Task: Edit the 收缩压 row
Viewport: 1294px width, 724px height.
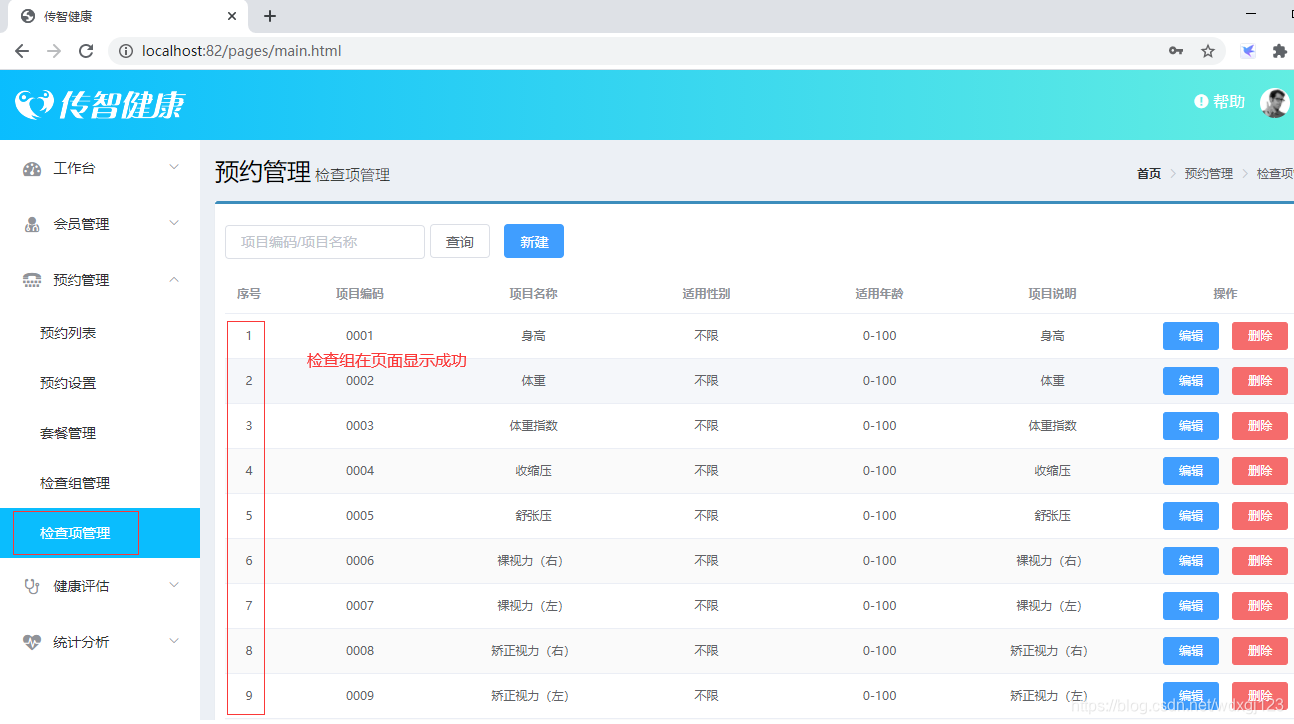Action: click(x=1191, y=471)
